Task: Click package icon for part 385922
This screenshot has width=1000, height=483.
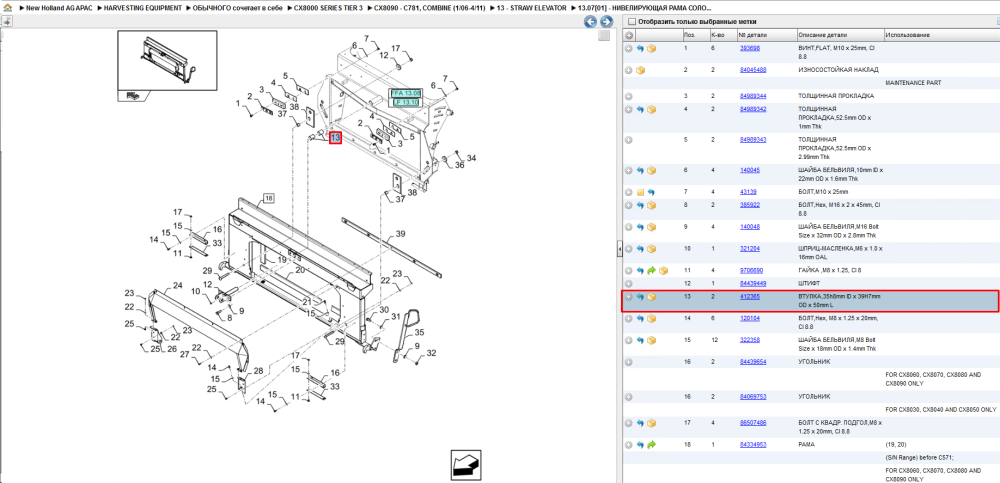Action: 652,205
